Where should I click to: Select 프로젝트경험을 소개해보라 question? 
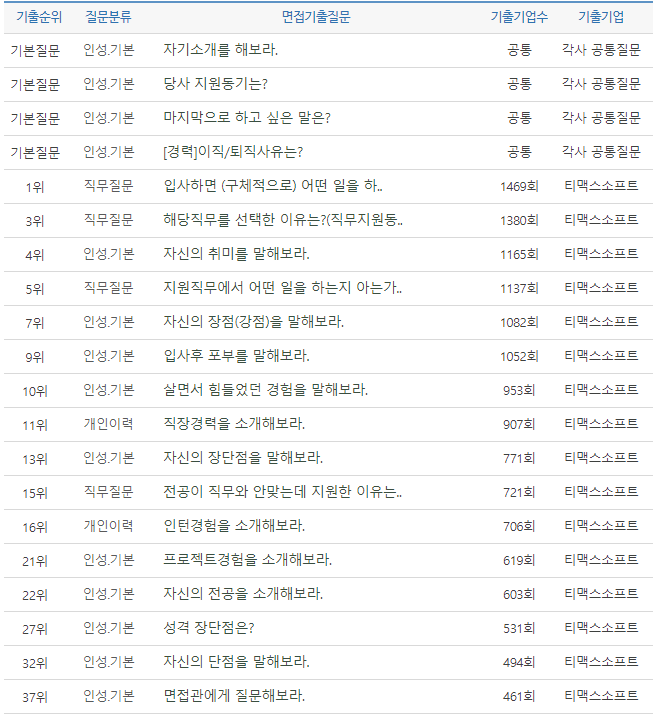(x=247, y=560)
